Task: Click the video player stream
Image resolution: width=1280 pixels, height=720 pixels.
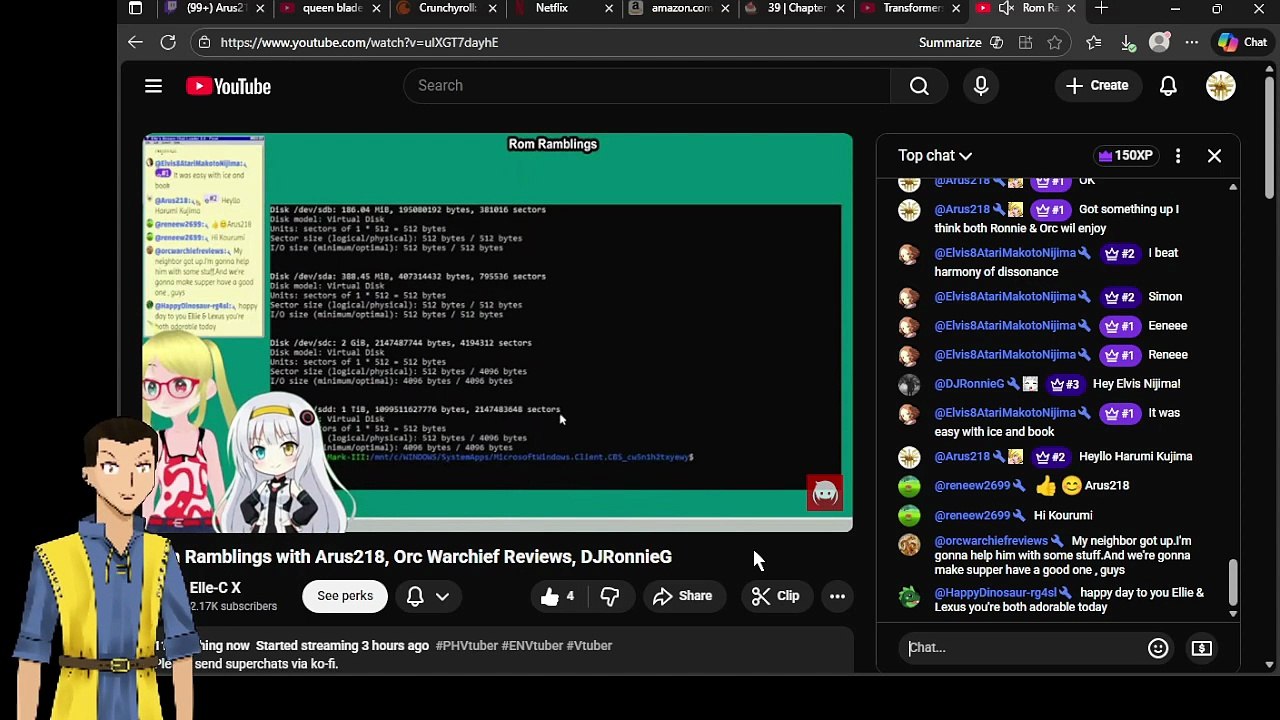Action: coord(498,332)
